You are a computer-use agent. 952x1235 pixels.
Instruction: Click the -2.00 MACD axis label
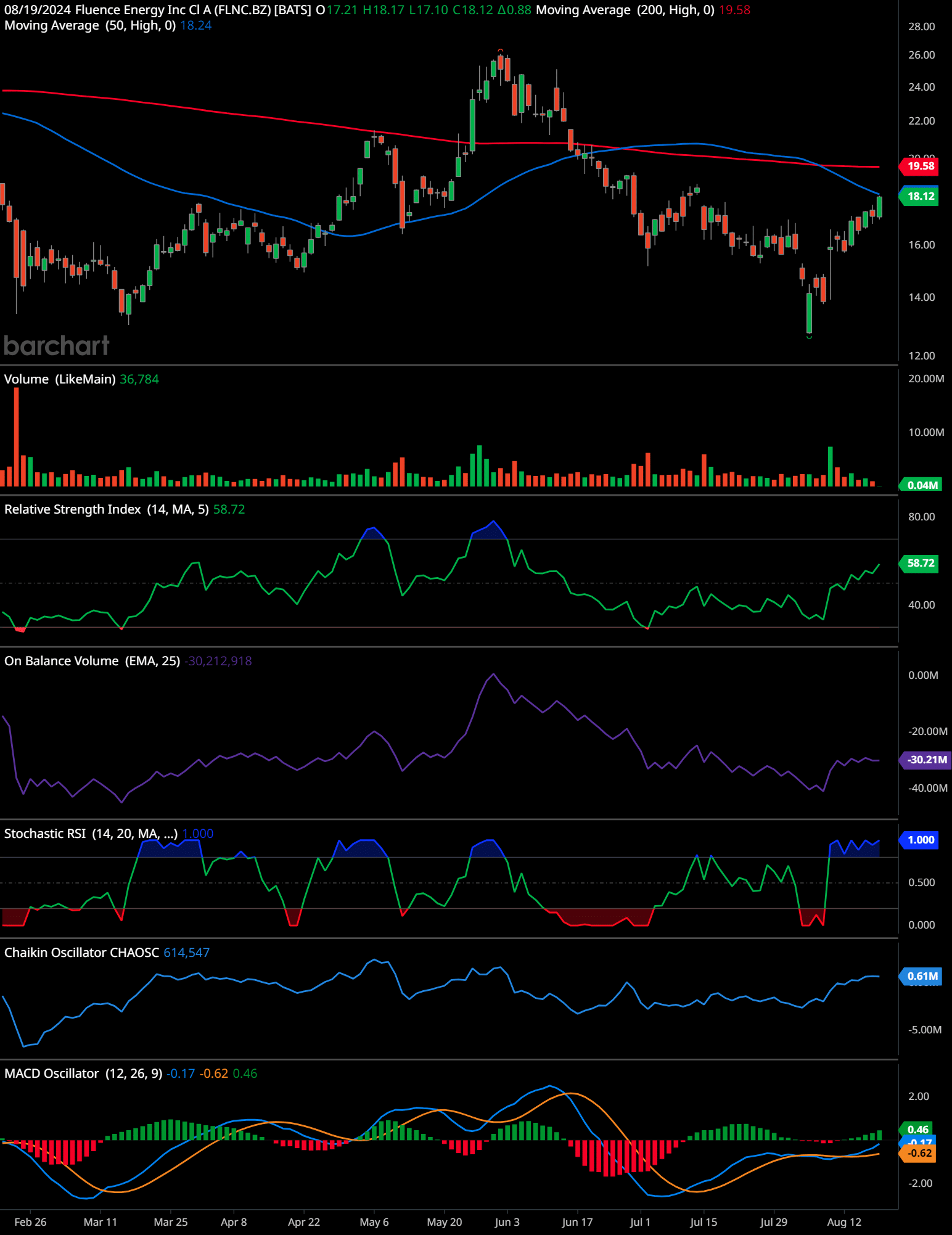(x=919, y=1183)
